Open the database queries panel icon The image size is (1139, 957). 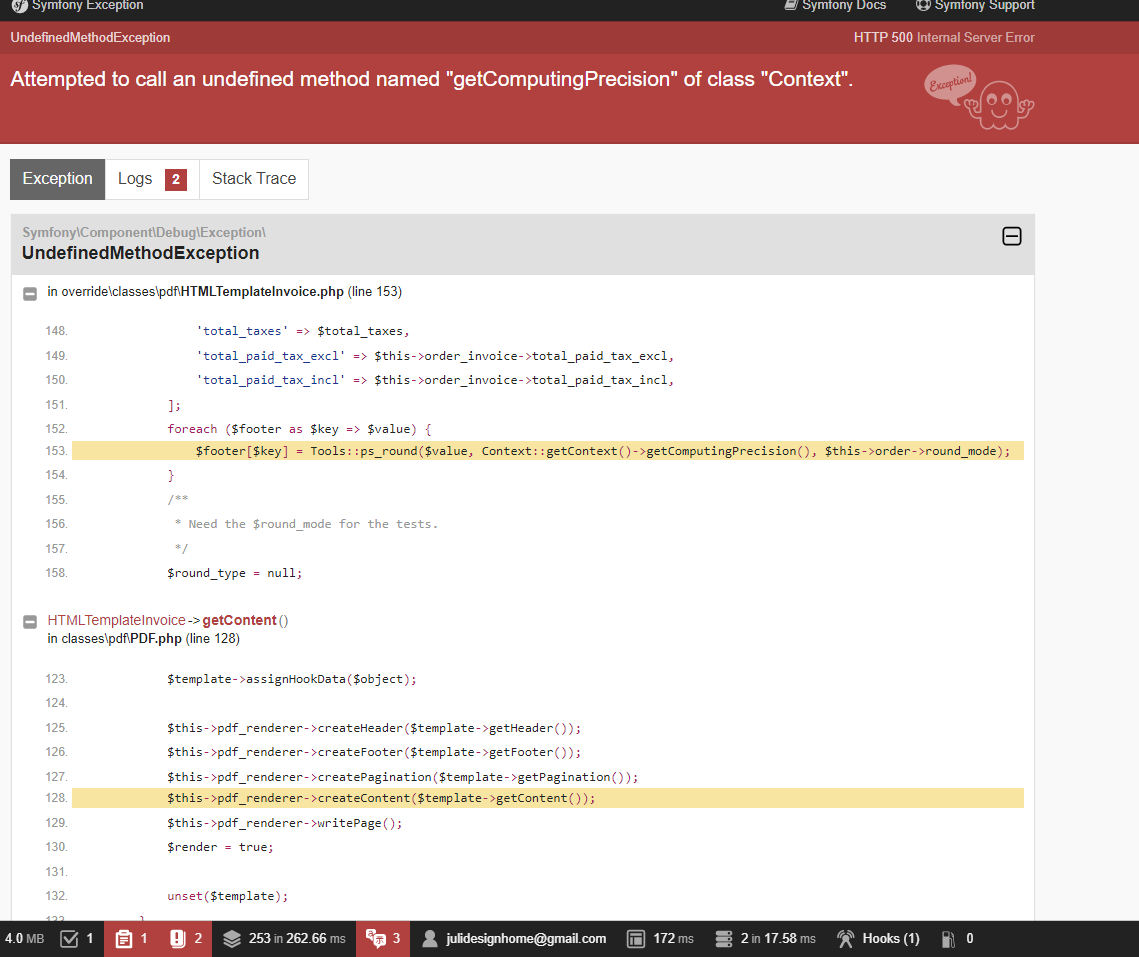pyautogui.click(x=725, y=939)
